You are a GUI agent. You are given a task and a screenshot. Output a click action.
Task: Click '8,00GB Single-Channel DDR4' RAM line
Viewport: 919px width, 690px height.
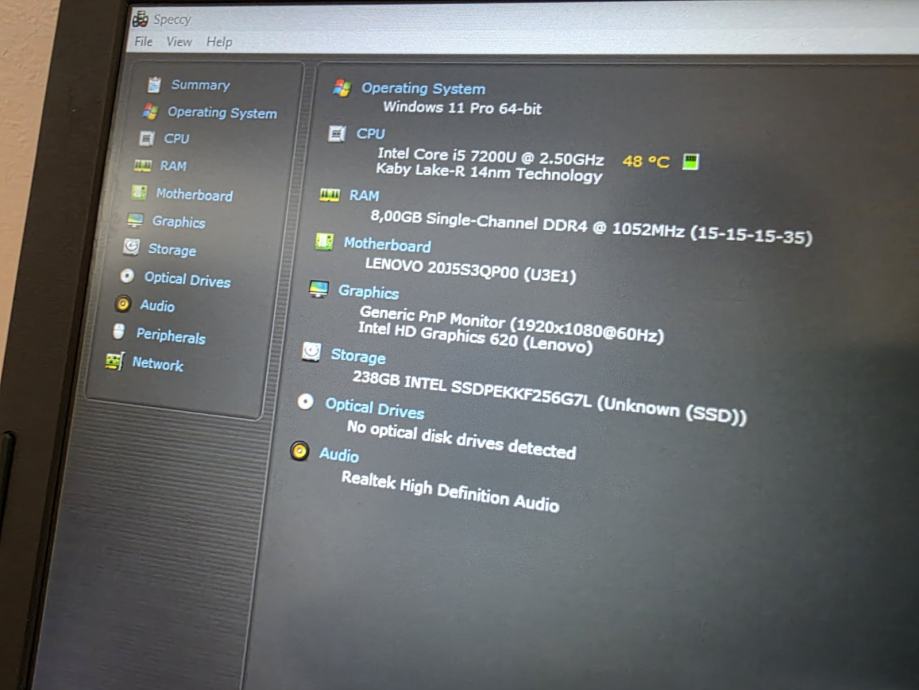pyautogui.click(x=591, y=227)
